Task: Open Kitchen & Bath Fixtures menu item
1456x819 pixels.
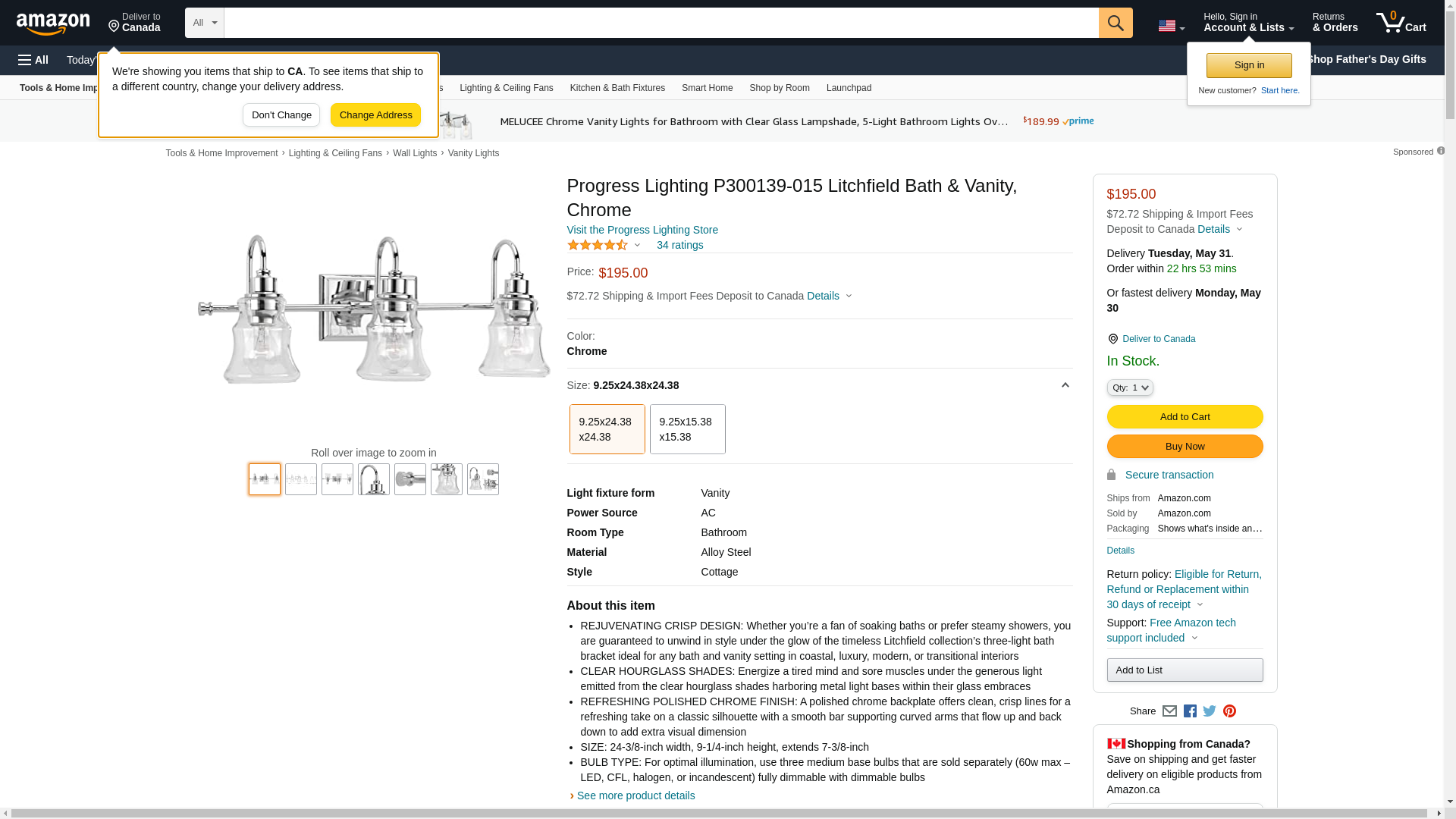Action: point(617,88)
